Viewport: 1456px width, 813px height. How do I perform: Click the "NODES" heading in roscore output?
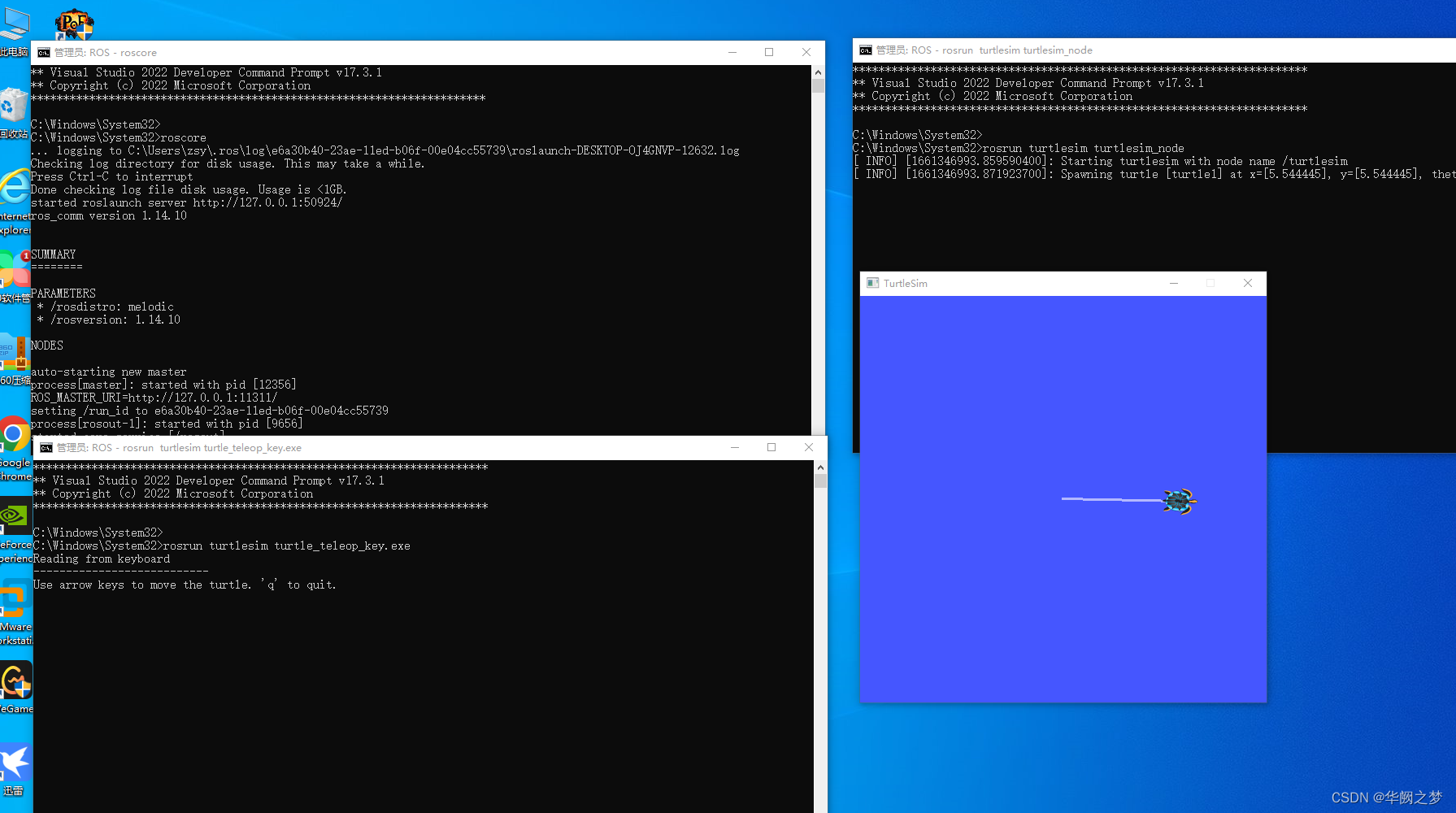click(47, 346)
